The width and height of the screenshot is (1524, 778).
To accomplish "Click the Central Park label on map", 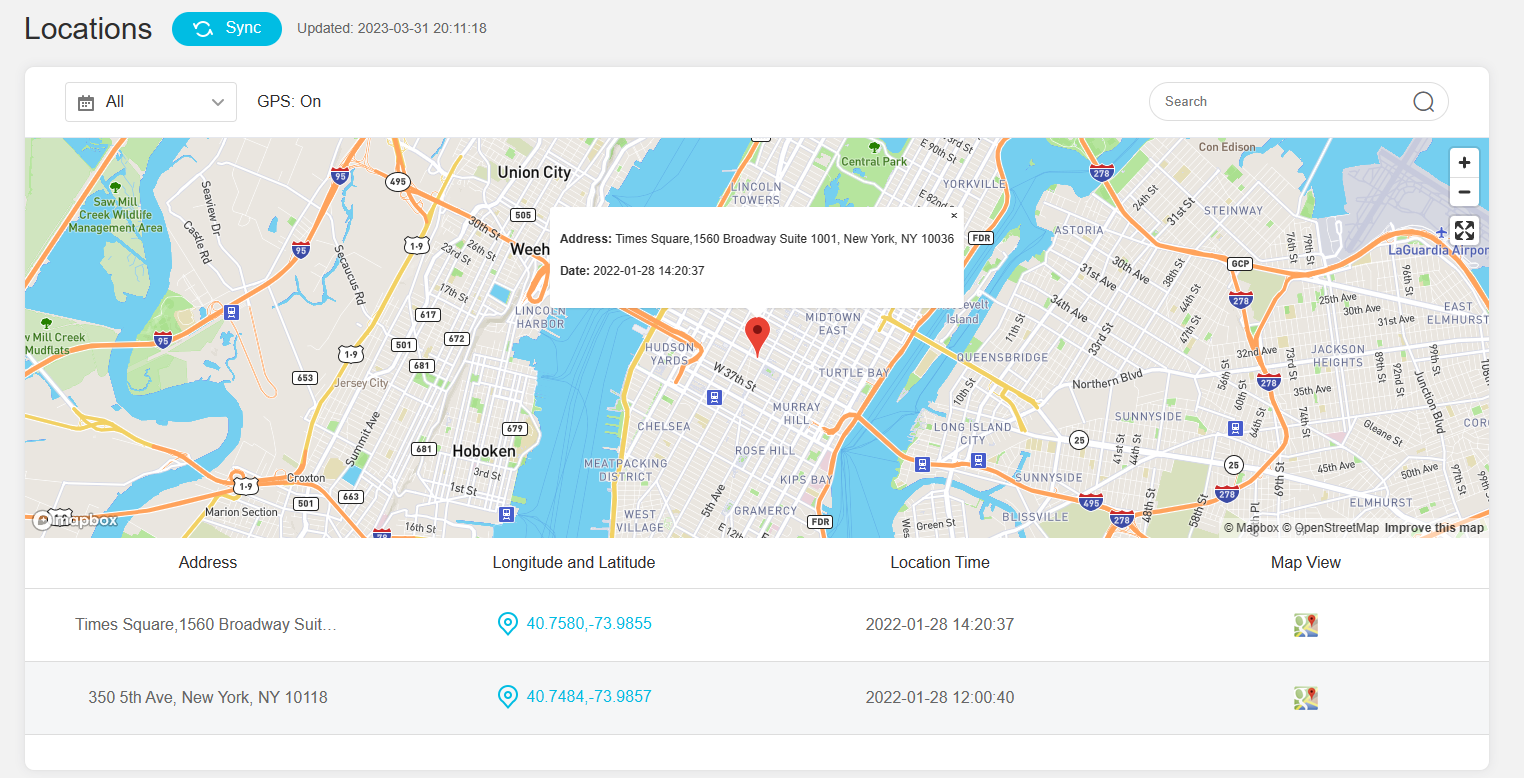I will coord(874,161).
